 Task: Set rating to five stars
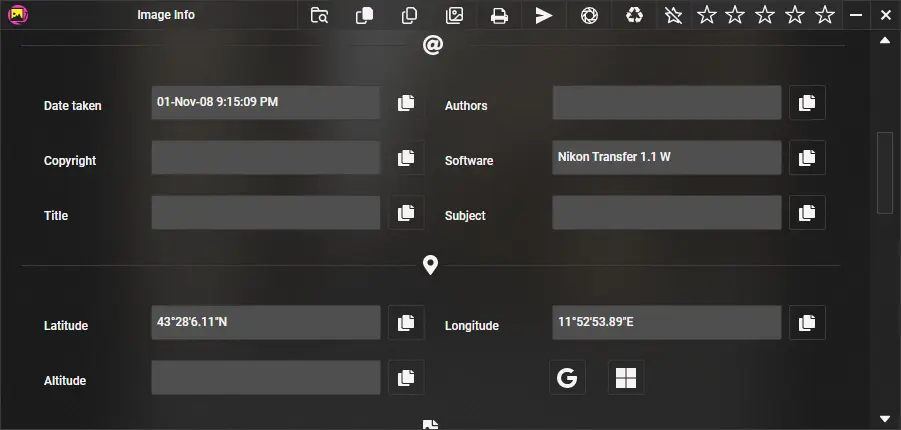pyautogui.click(x=824, y=15)
